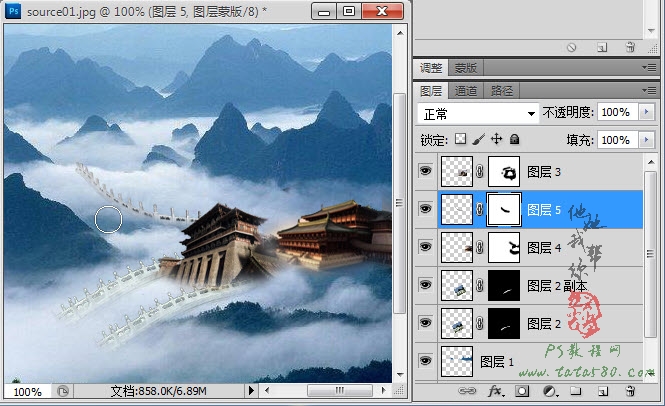Click the new group folder icon
The width and height of the screenshot is (665, 406).
[x=576, y=391]
